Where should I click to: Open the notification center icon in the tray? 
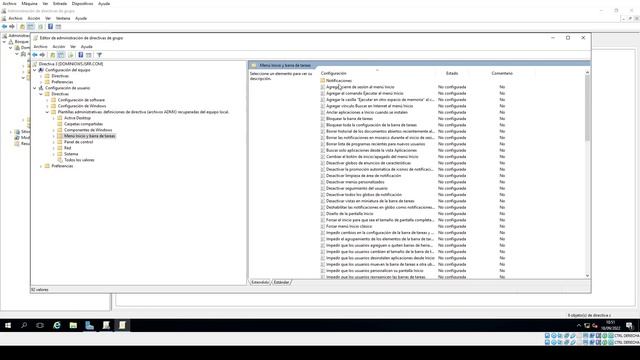click(629, 325)
